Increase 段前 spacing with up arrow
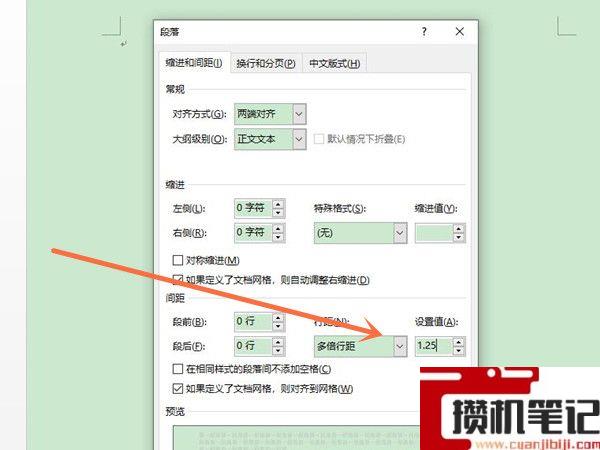The height and width of the screenshot is (450, 600). (x=278, y=317)
